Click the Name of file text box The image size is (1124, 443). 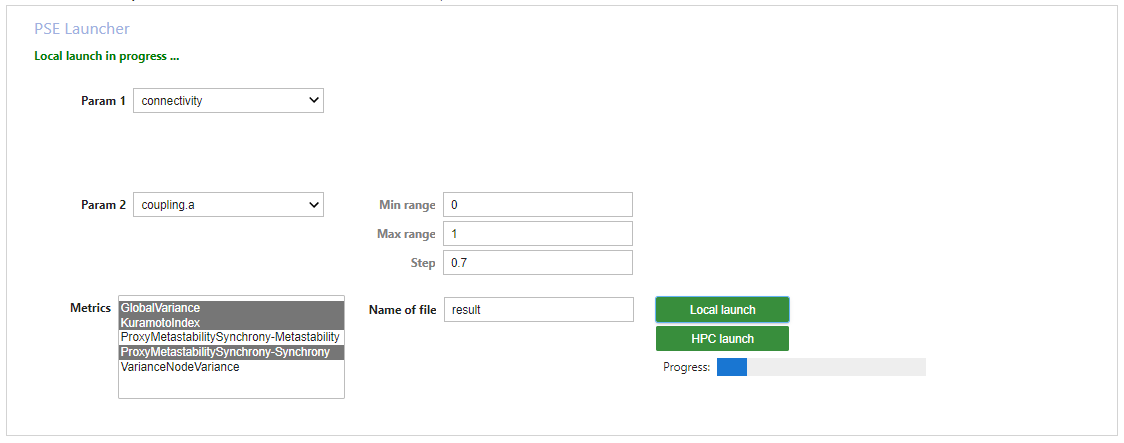[537, 310]
